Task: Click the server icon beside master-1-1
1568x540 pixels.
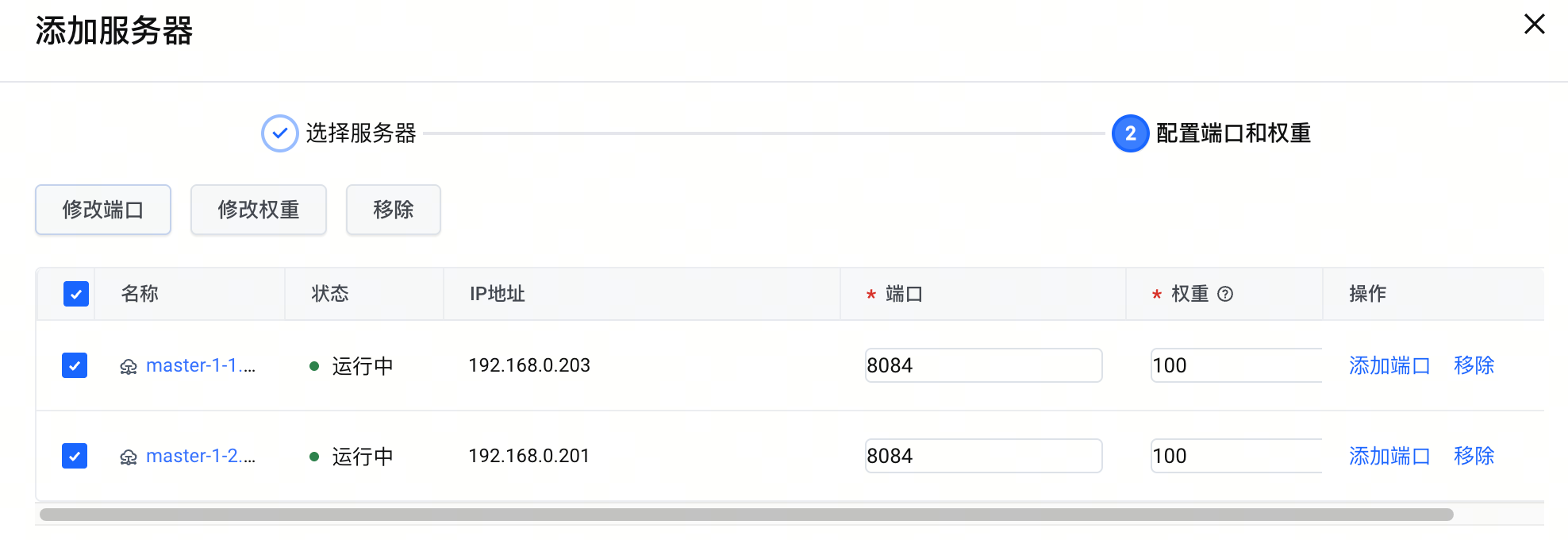Action: tap(129, 366)
